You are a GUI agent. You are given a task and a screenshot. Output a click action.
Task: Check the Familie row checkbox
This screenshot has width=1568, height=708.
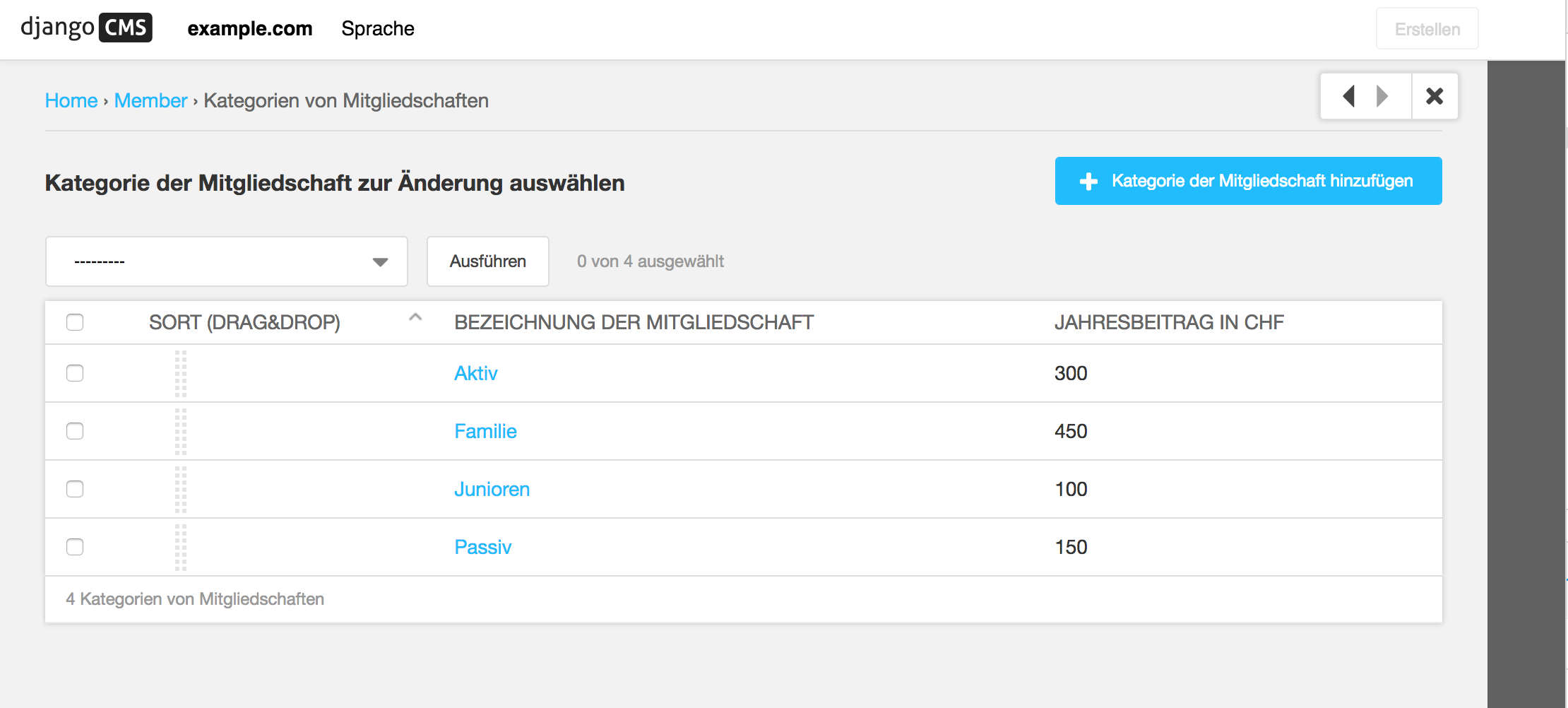(x=75, y=431)
